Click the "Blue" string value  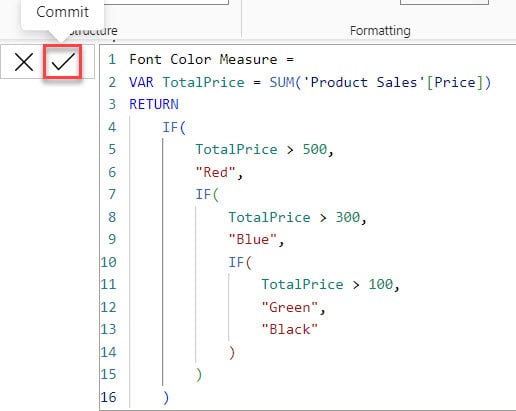pos(253,239)
